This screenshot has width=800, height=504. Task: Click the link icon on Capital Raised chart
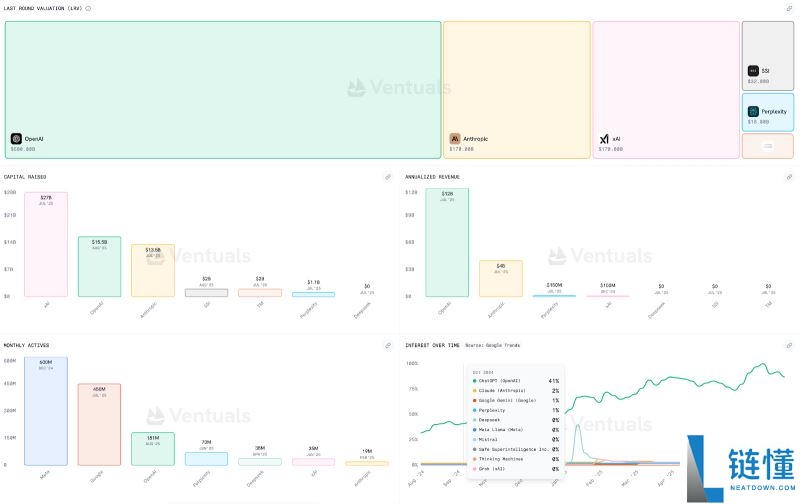[x=388, y=177]
